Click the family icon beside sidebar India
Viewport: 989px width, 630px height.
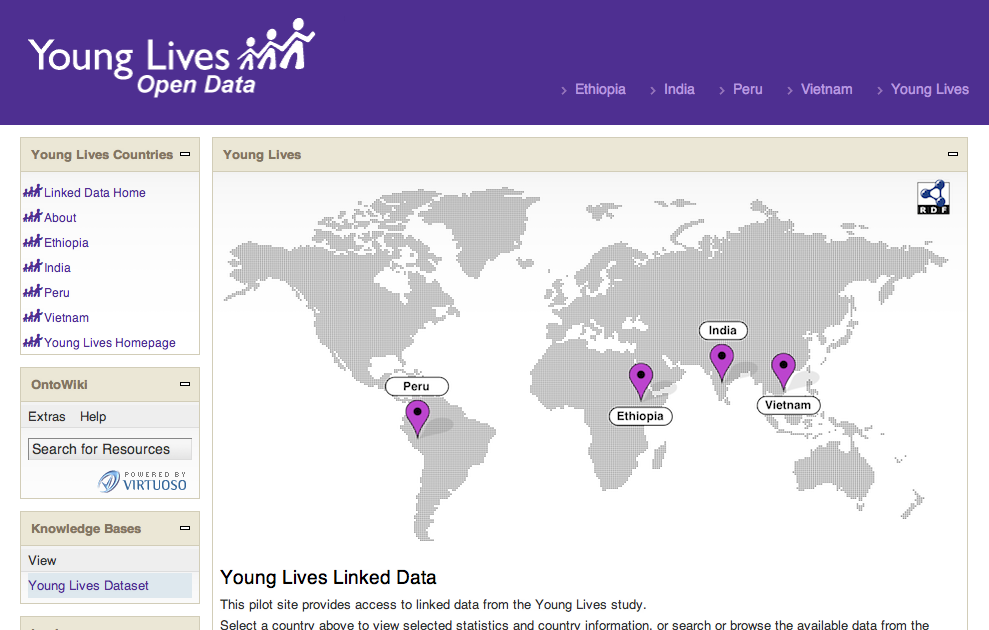pos(33,266)
